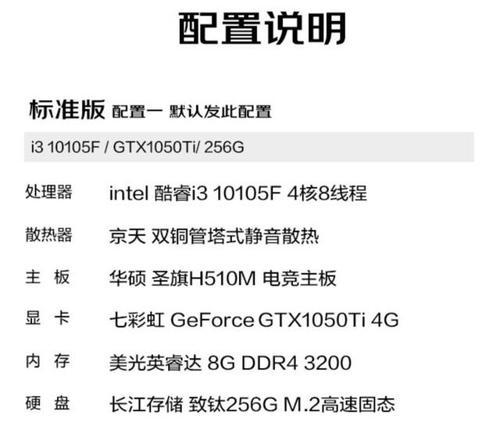Click the 配置一 默认发此配置 subtitle
Viewport: 500px width, 428px height.
[x=192, y=112]
